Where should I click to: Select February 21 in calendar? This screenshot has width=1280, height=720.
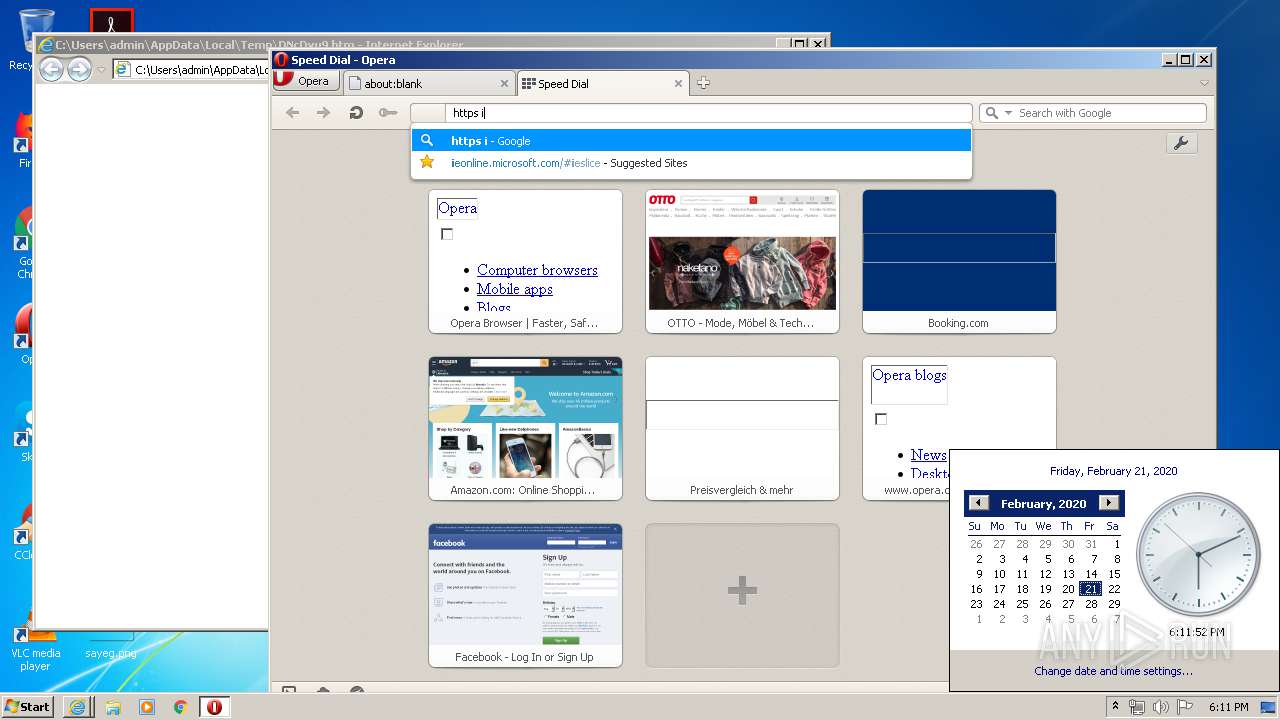[x=1091, y=589]
